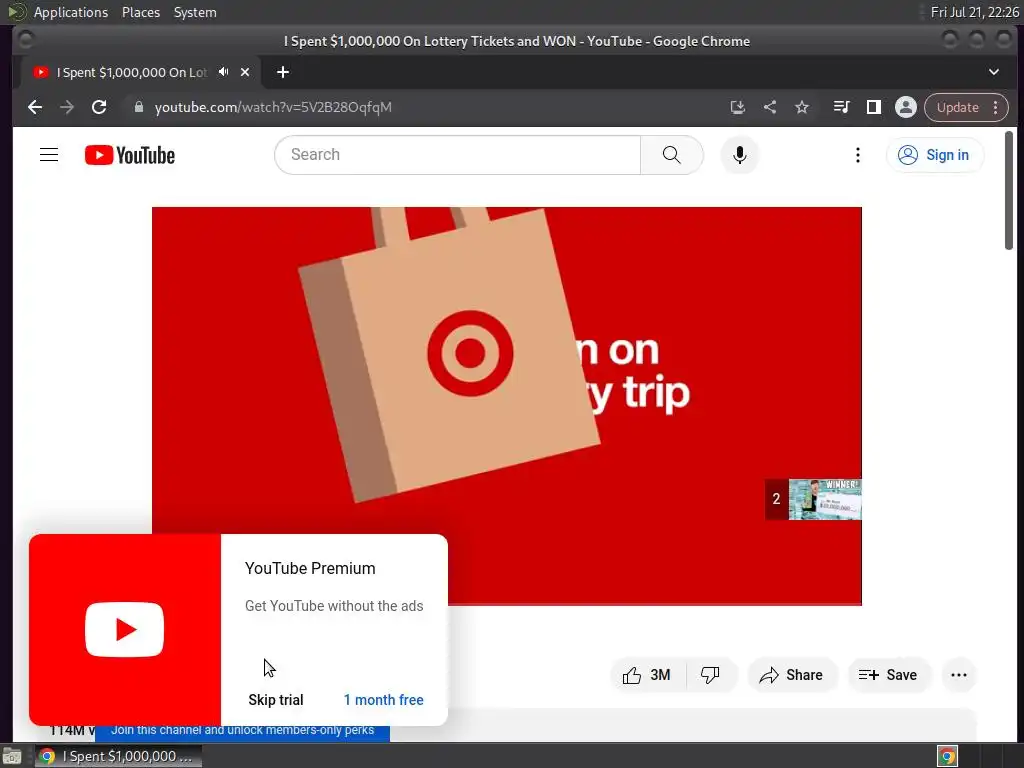
Task: Share the video
Action: coord(792,675)
